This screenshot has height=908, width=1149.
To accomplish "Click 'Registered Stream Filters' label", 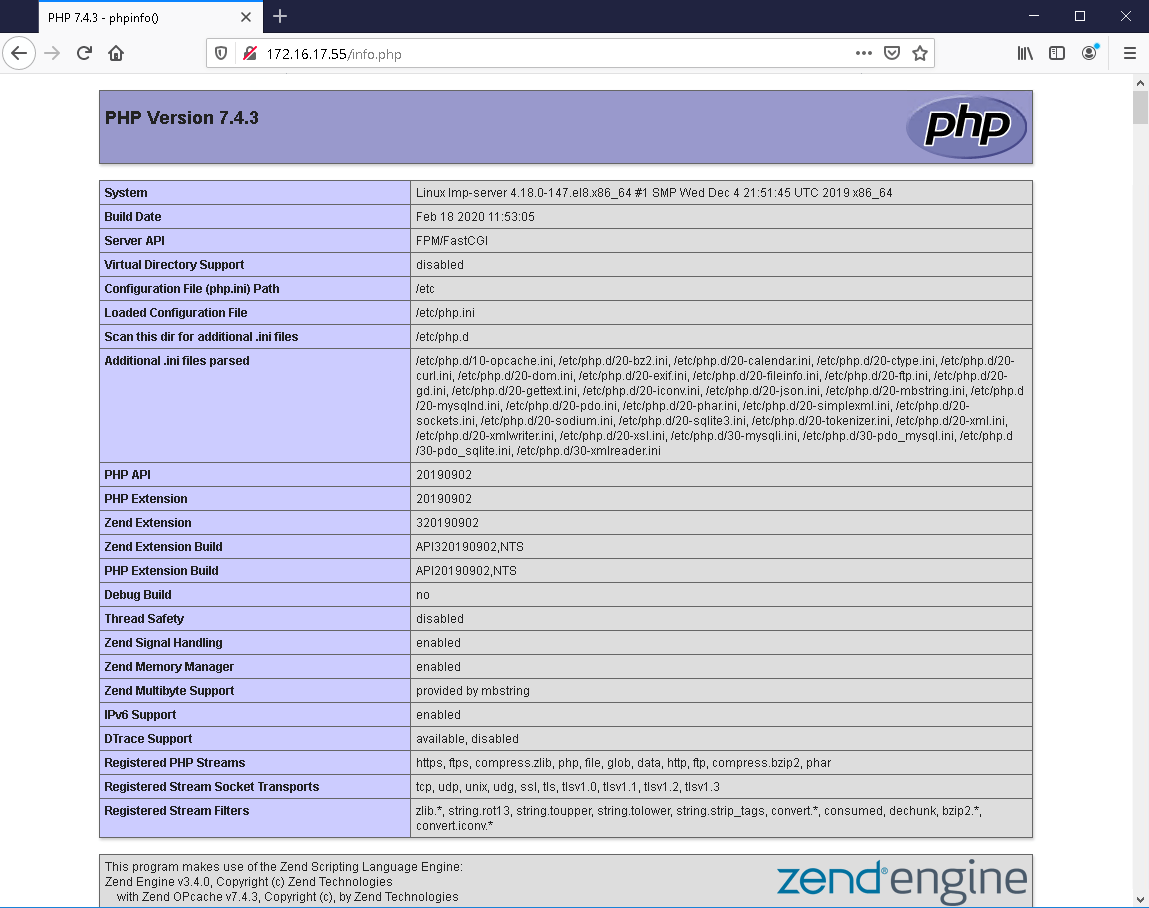I will [177, 811].
